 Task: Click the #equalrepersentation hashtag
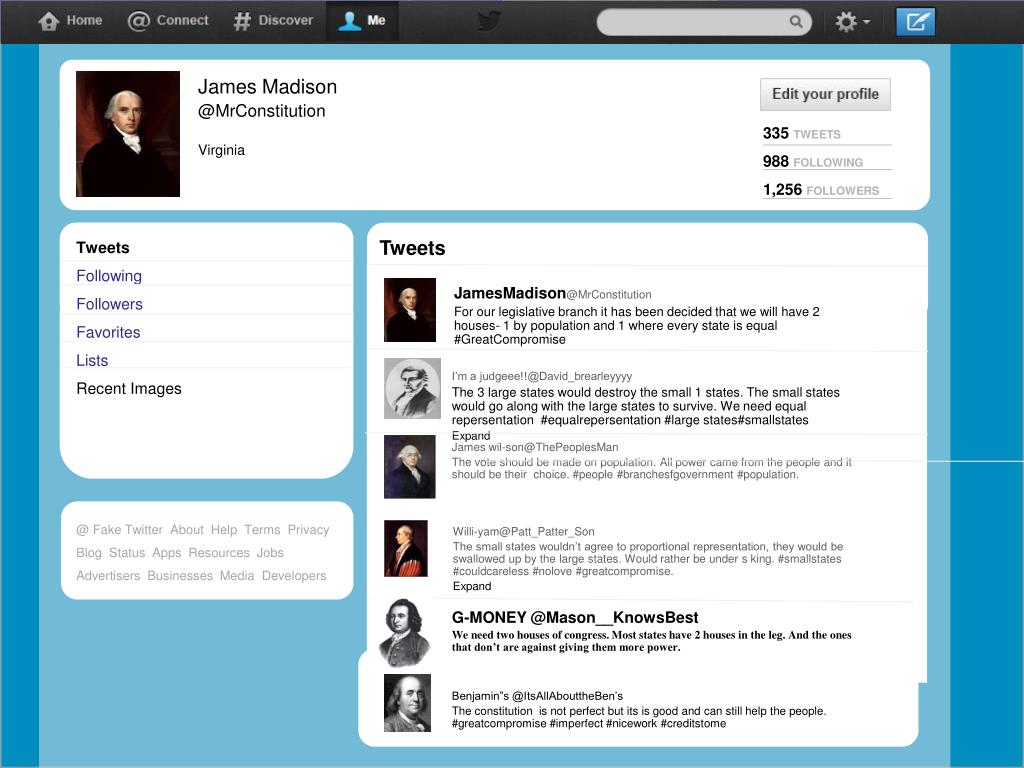[x=600, y=420]
